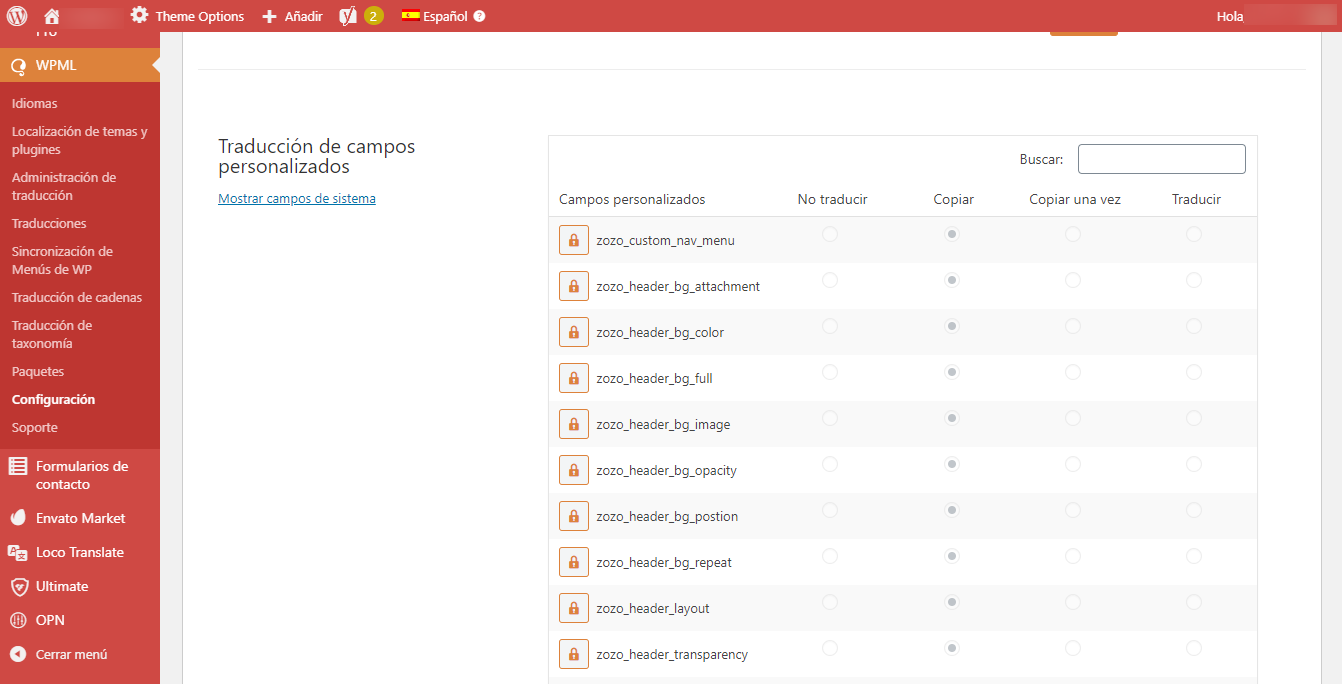The width and height of the screenshot is (1342, 684).
Task: Click the Yoast notification count badge
Action: click(x=373, y=16)
